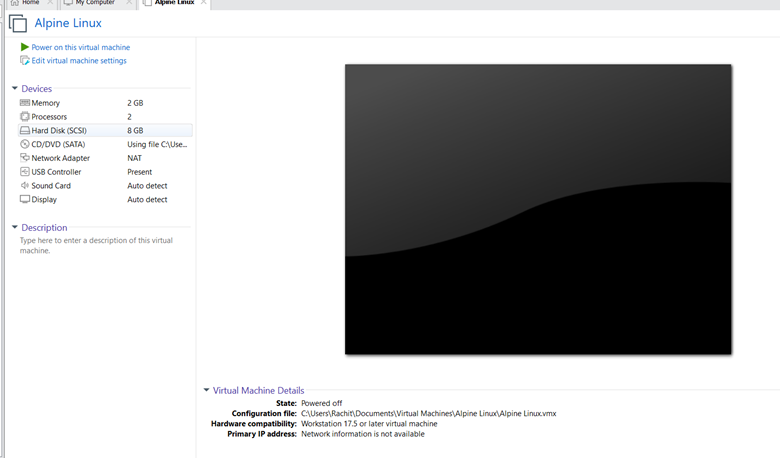The width and height of the screenshot is (780, 458).
Task: Select the Processors chip icon
Action: coord(25,116)
